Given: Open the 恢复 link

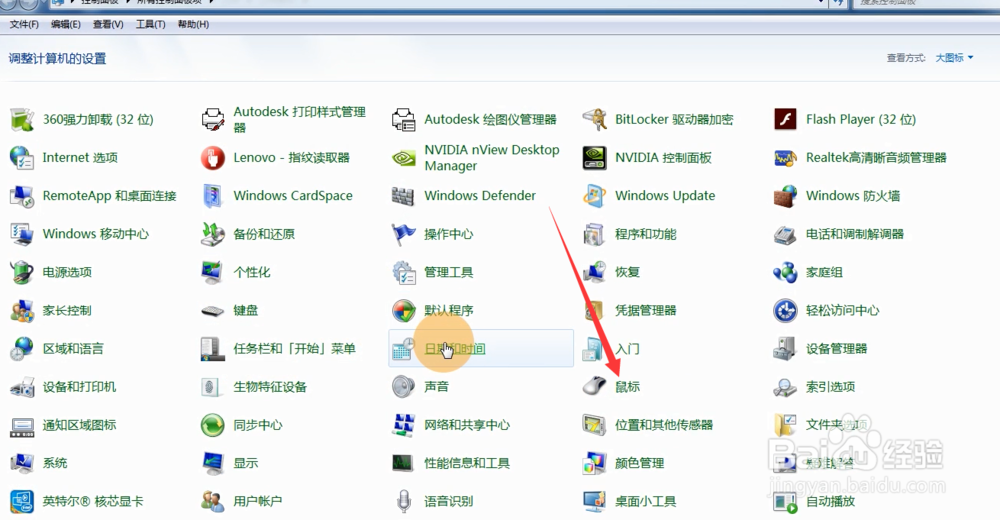Looking at the screenshot, I should pos(627,272).
